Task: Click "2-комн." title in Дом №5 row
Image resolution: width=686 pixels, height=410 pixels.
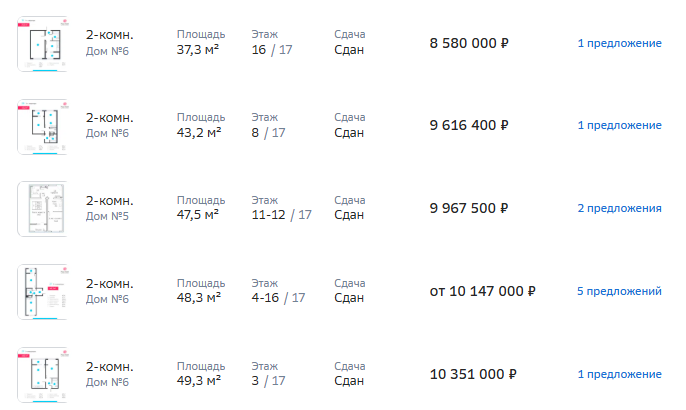Action: tap(110, 201)
